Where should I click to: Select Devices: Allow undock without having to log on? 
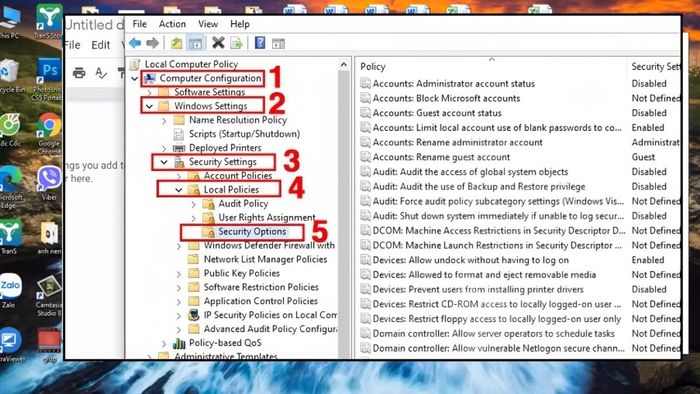(x=471, y=260)
